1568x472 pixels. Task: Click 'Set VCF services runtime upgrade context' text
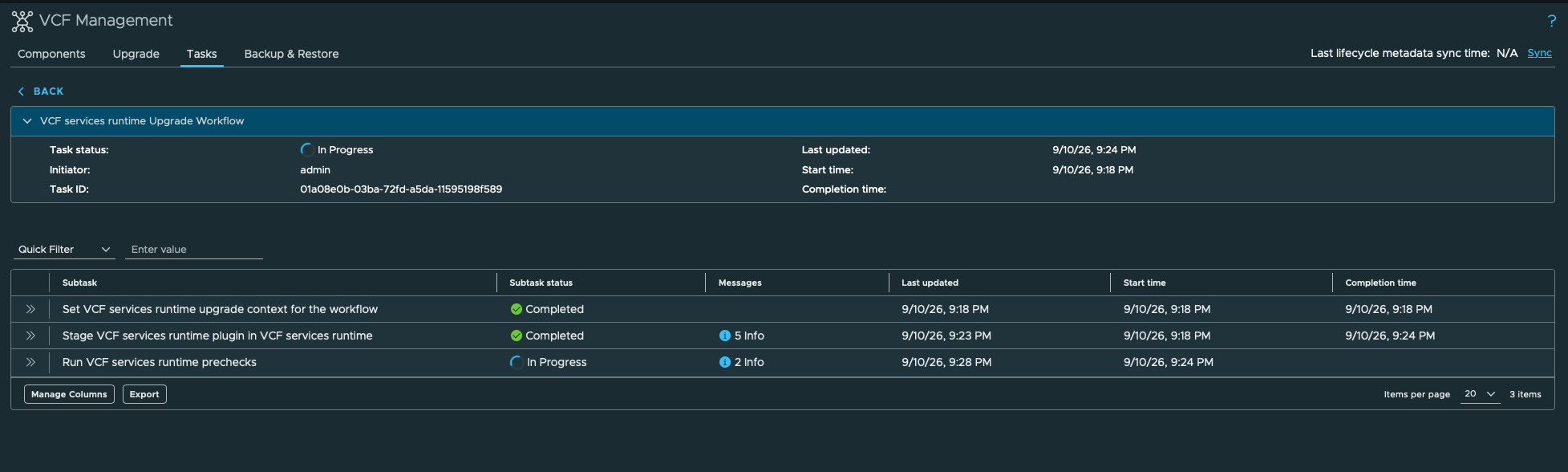pyautogui.click(x=220, y=309)
